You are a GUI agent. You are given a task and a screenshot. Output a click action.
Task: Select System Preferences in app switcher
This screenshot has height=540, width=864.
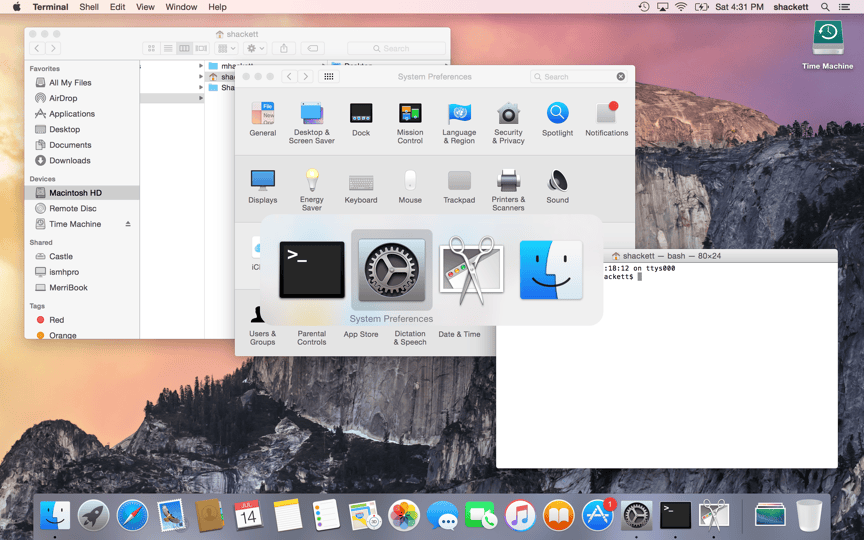(x=391, y=270)
